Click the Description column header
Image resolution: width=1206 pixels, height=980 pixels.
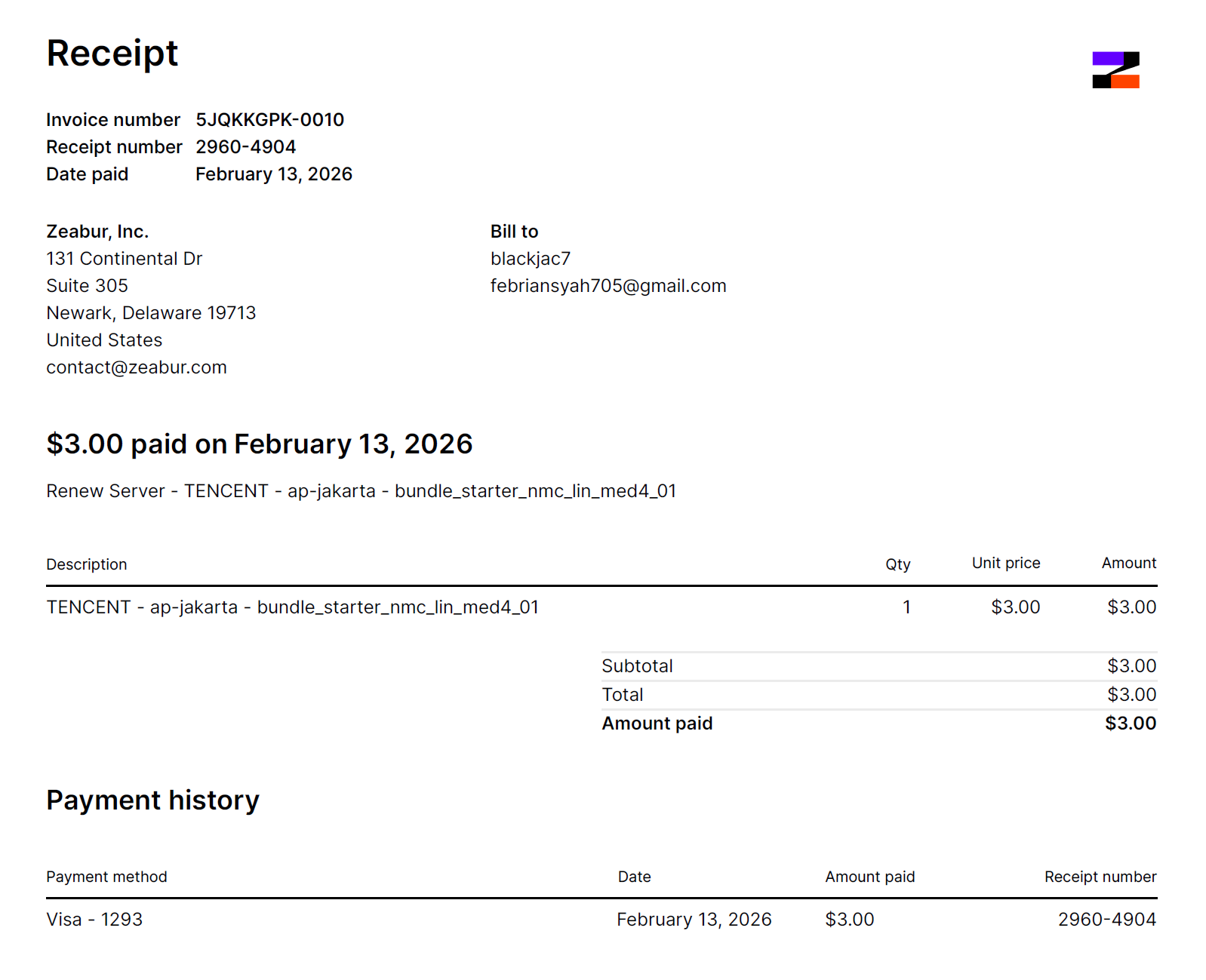[x=86, y=564]
